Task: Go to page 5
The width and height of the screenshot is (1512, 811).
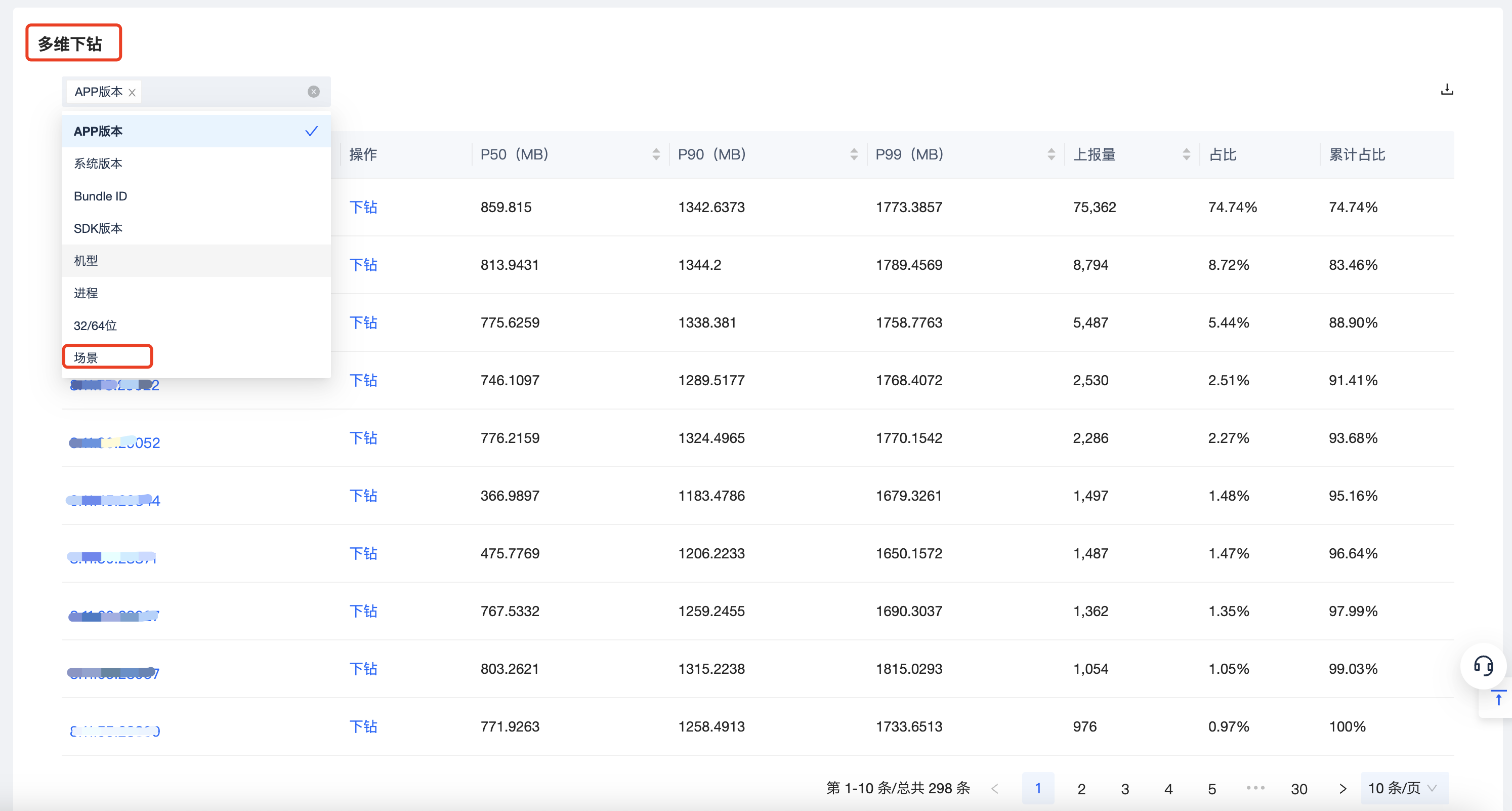Action: click(1211, 788)
